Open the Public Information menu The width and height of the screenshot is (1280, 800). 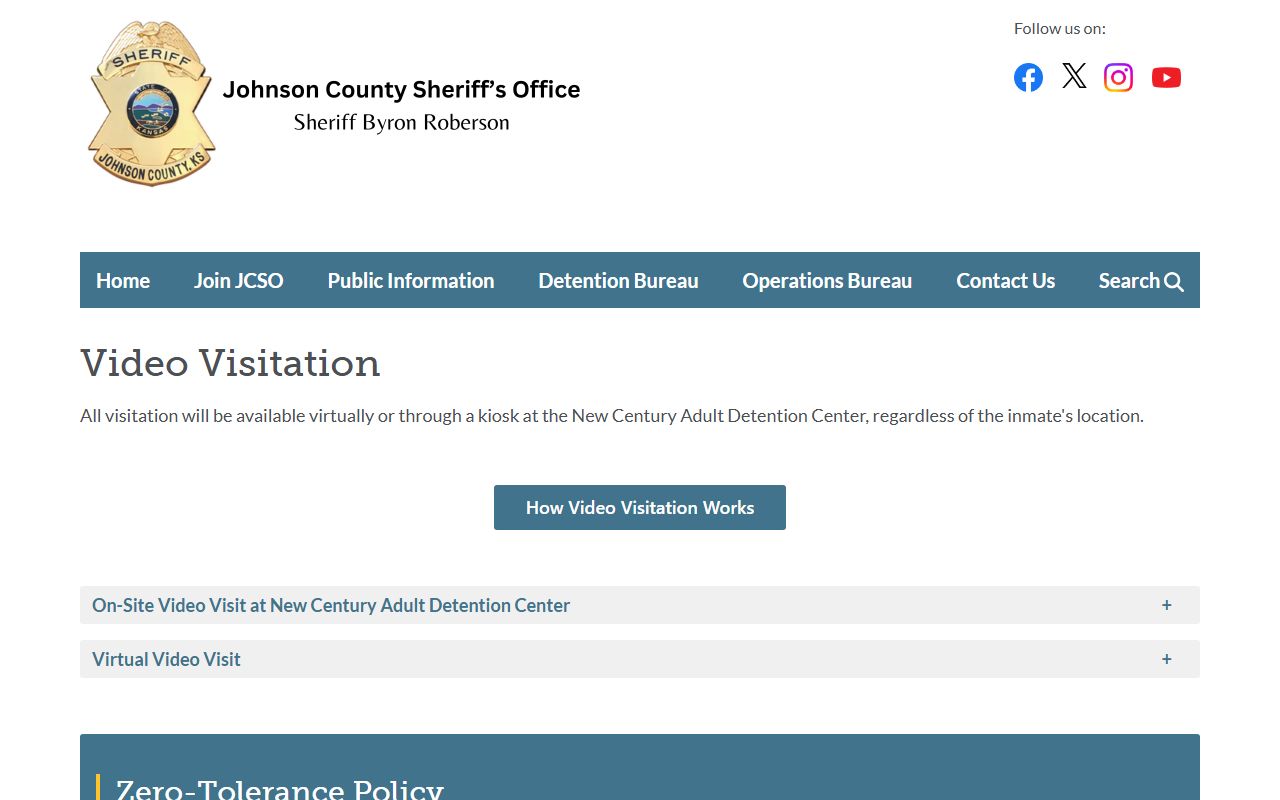coord(411,280)
